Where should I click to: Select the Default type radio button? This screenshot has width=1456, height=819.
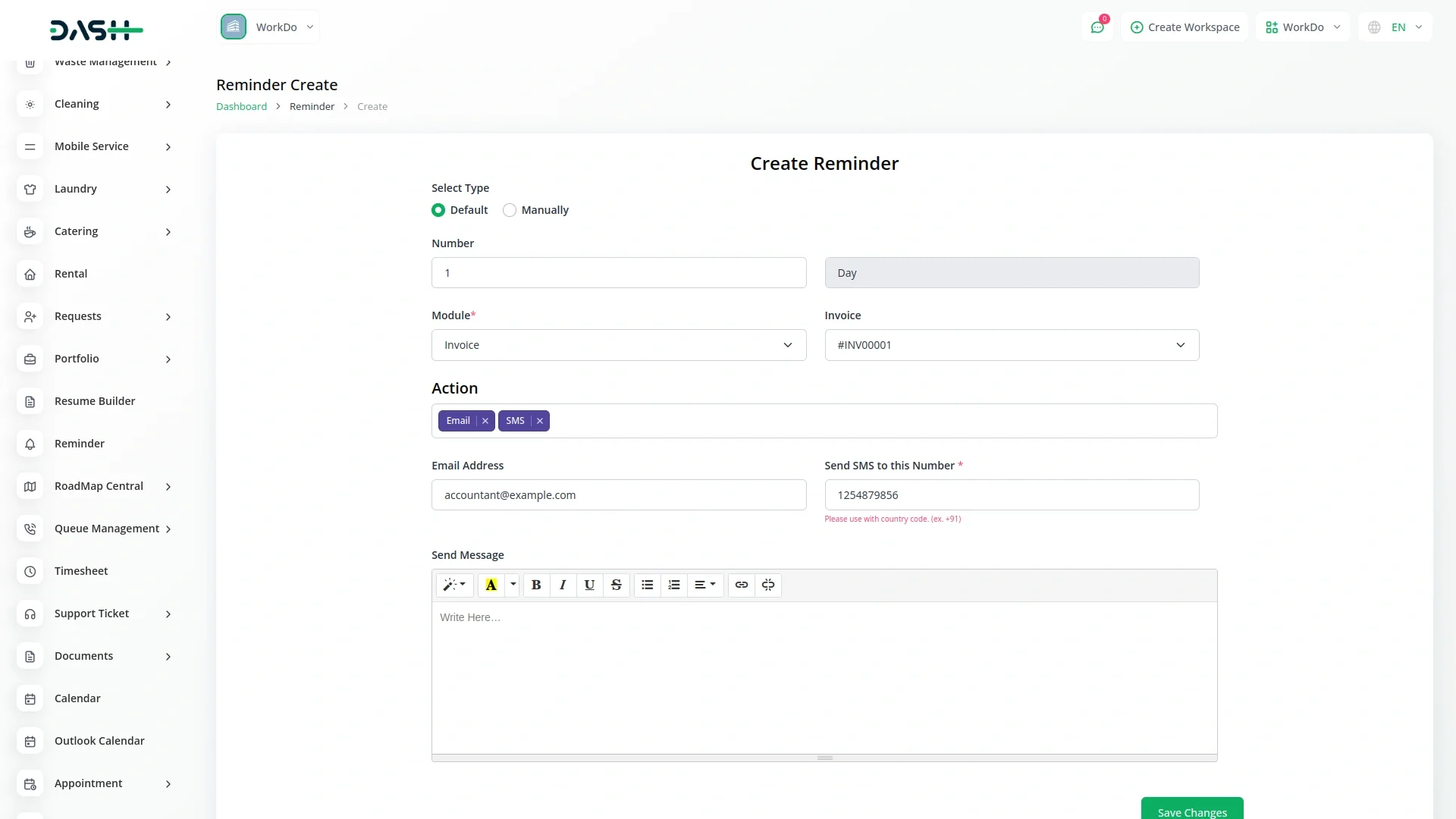coord(438,210)
